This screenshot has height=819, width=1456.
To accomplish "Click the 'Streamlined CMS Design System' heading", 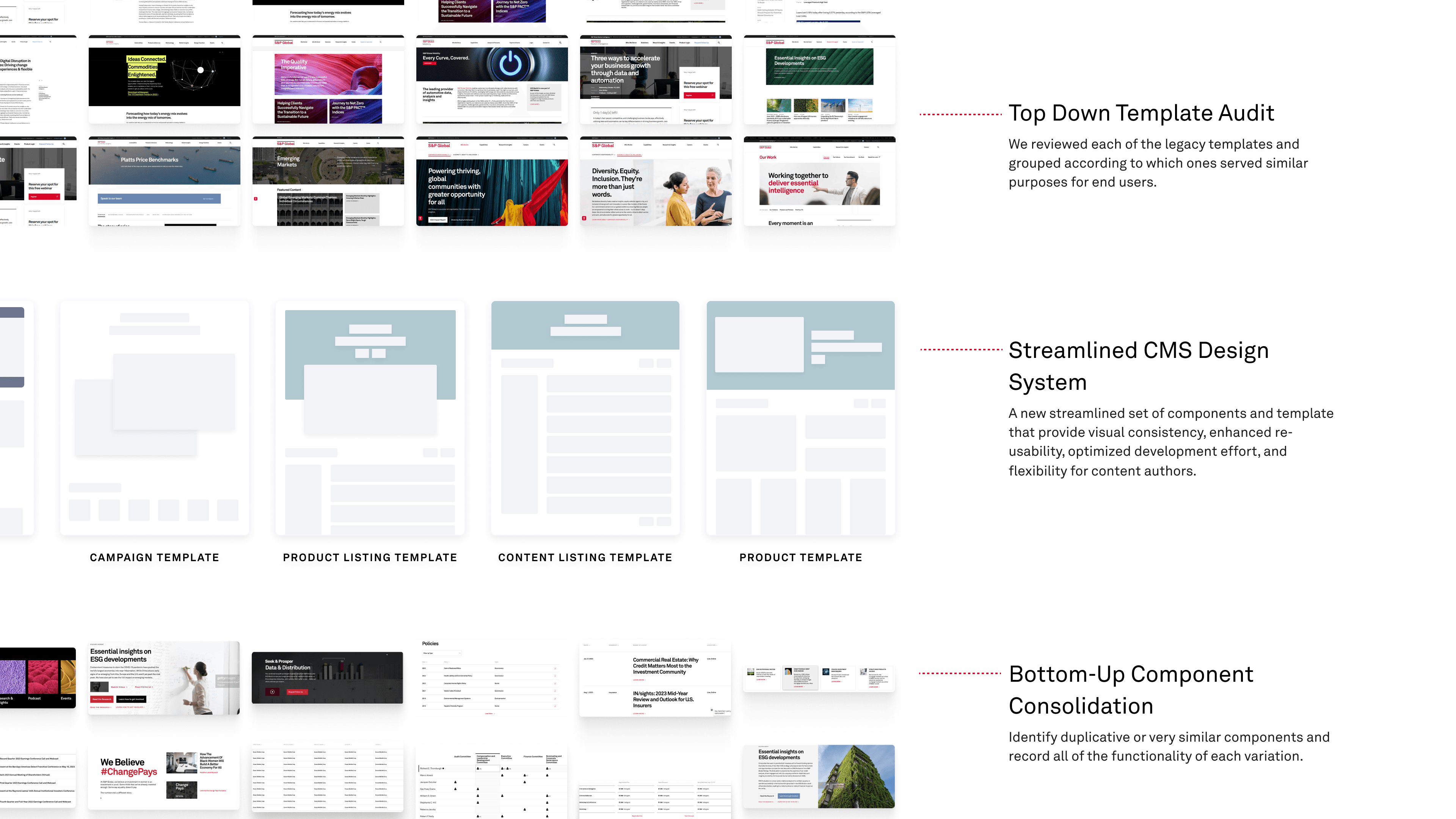I will pyautogui.click(x=1139, y=366).
